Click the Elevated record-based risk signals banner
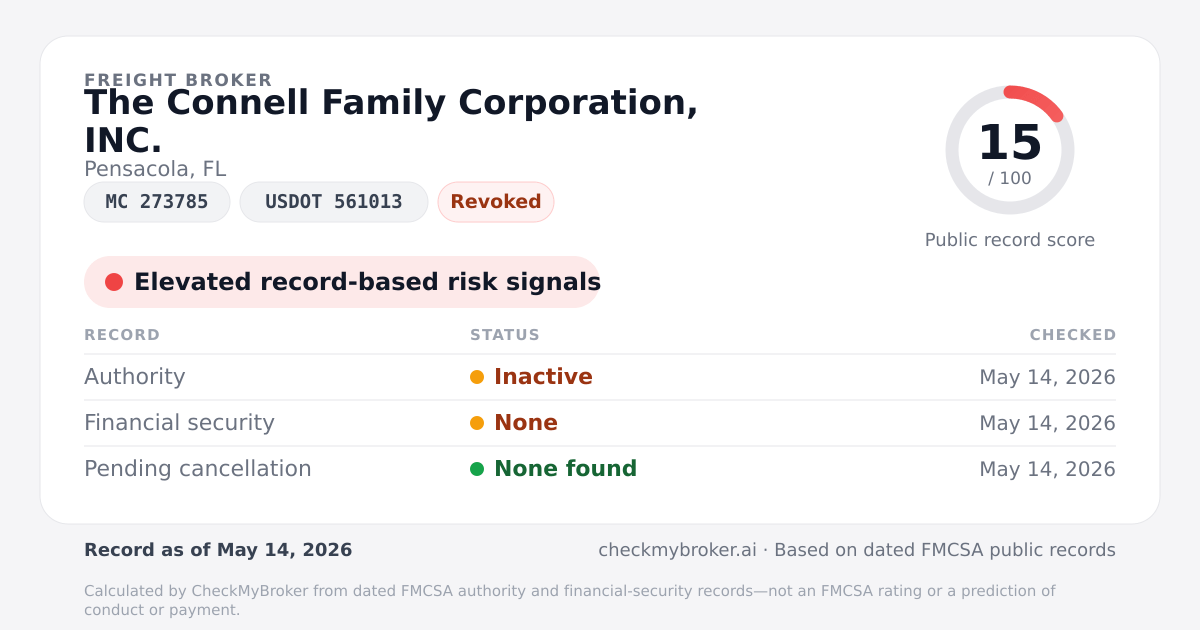This screenshot has width=1200, height=630. point(342,282)
